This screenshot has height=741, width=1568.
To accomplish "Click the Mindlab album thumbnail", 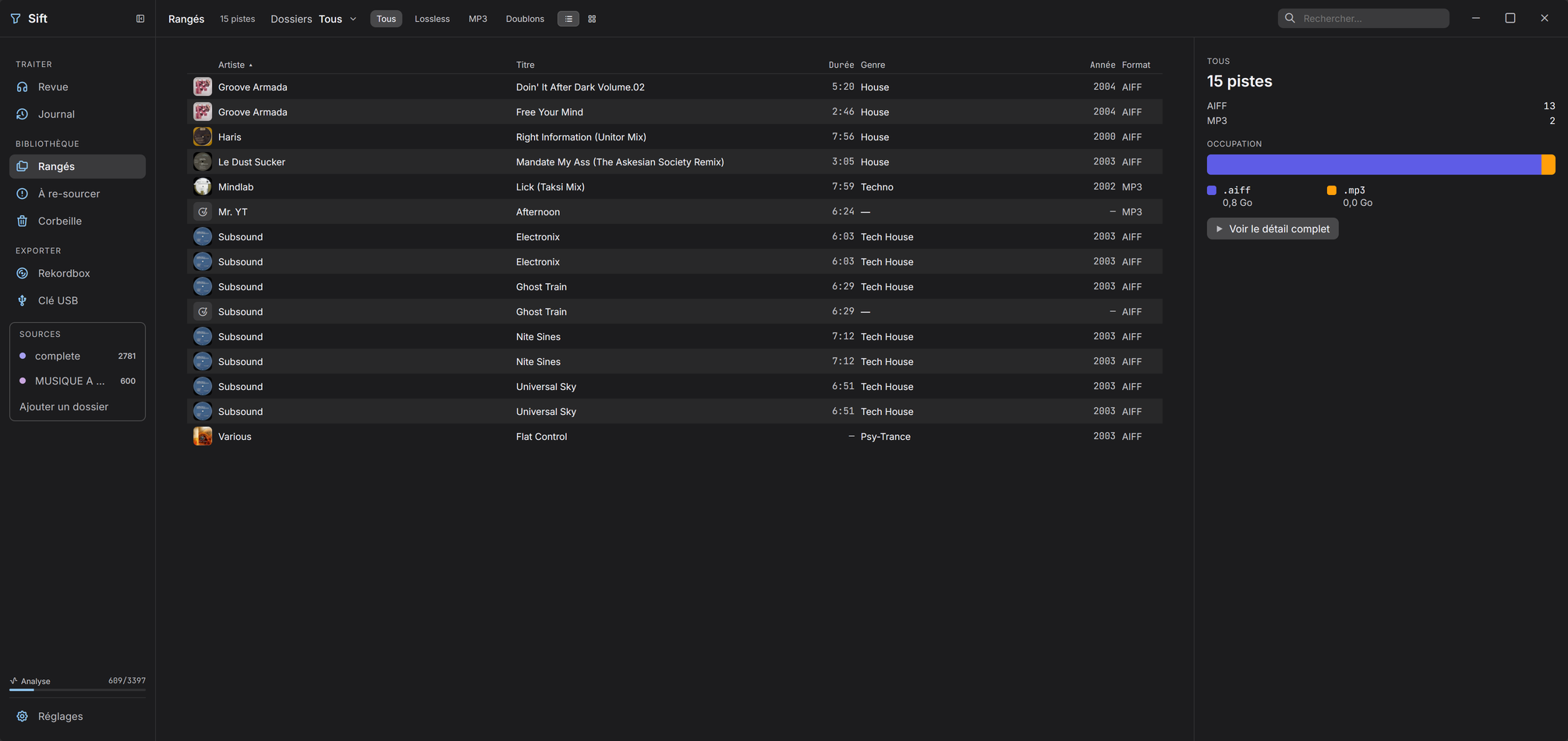I will 203,186.
